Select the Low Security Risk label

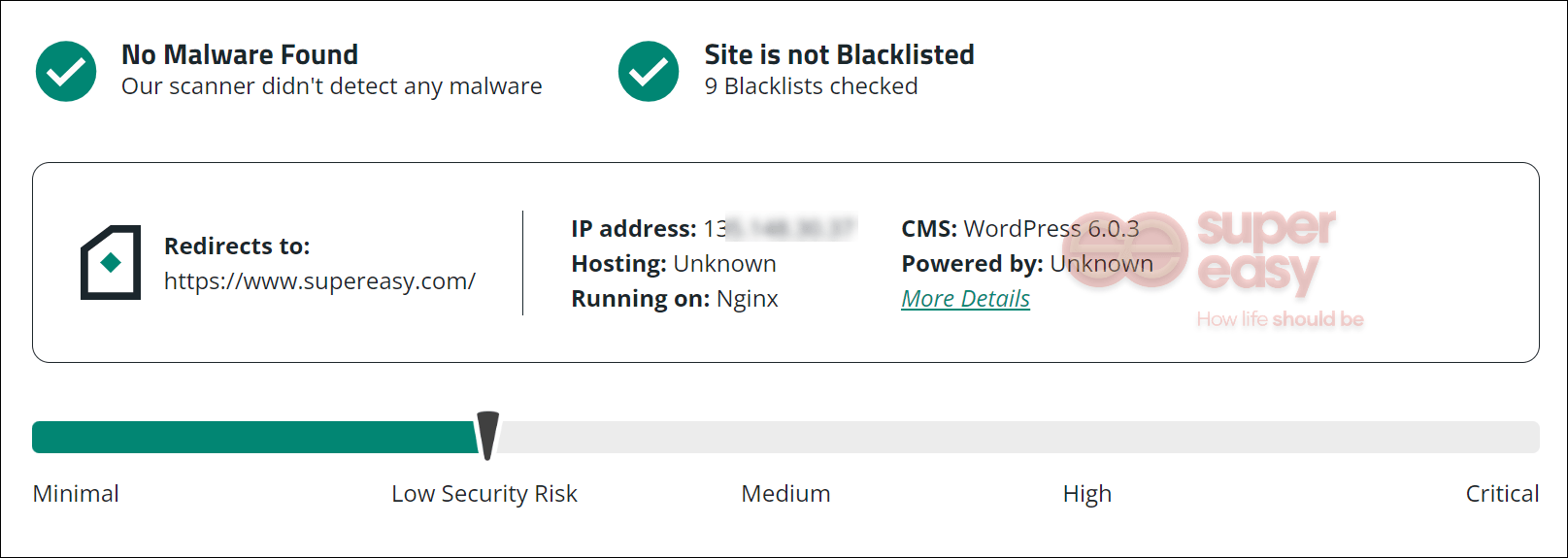coord(484,494)
